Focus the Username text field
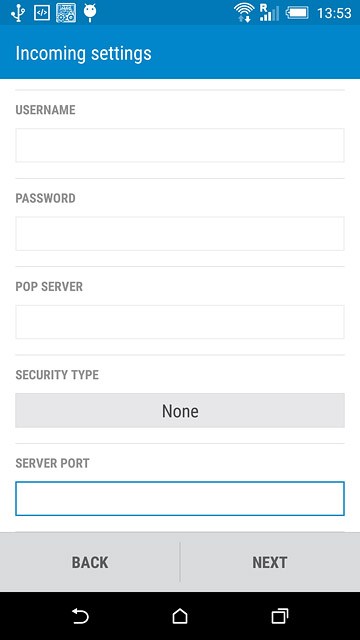This screenshot has width=360, height=640. pyautogui.click(x=180, y=145)
